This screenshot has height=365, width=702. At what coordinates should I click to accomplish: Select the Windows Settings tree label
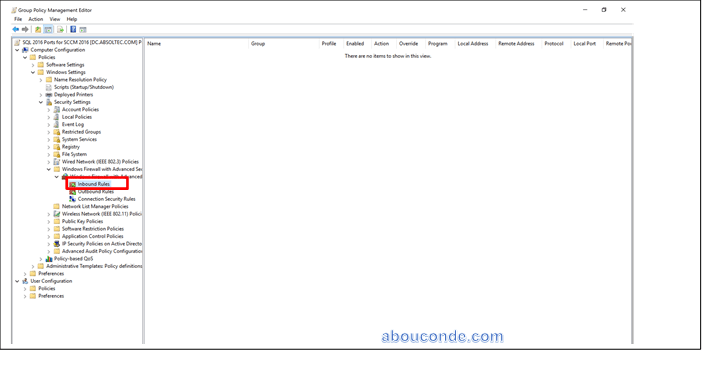[x=65, y=72]
